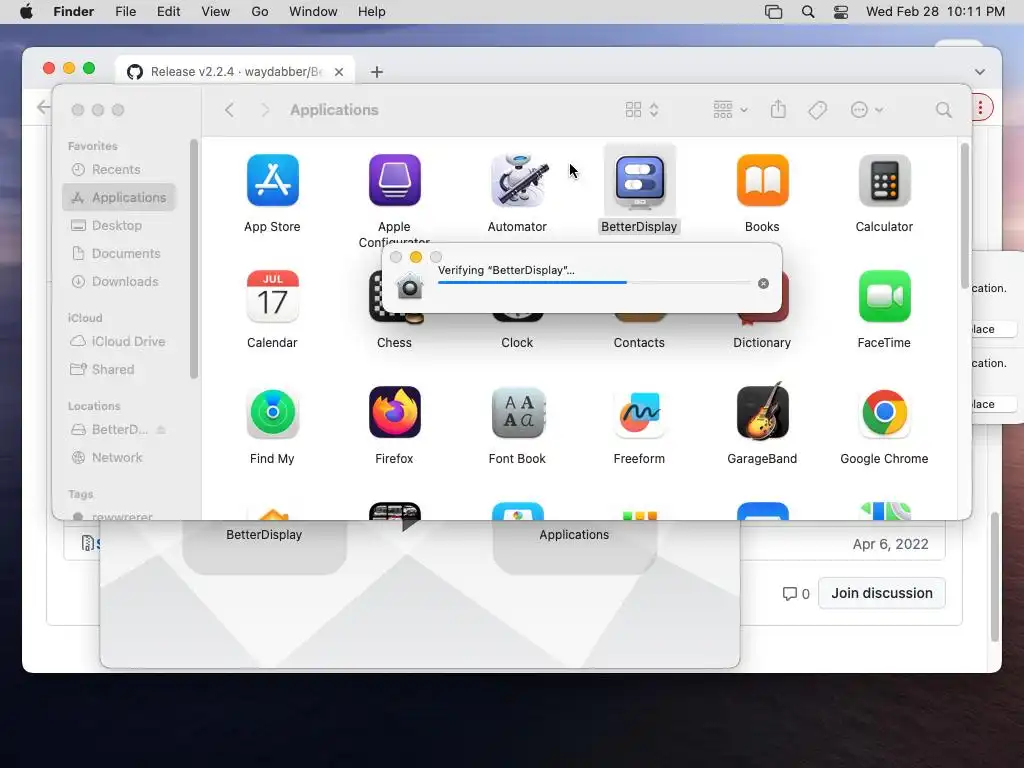Select iCloud Drive in Finder sidebar
The width and height of the screenshot is (1024, 768).
(119, 342)
